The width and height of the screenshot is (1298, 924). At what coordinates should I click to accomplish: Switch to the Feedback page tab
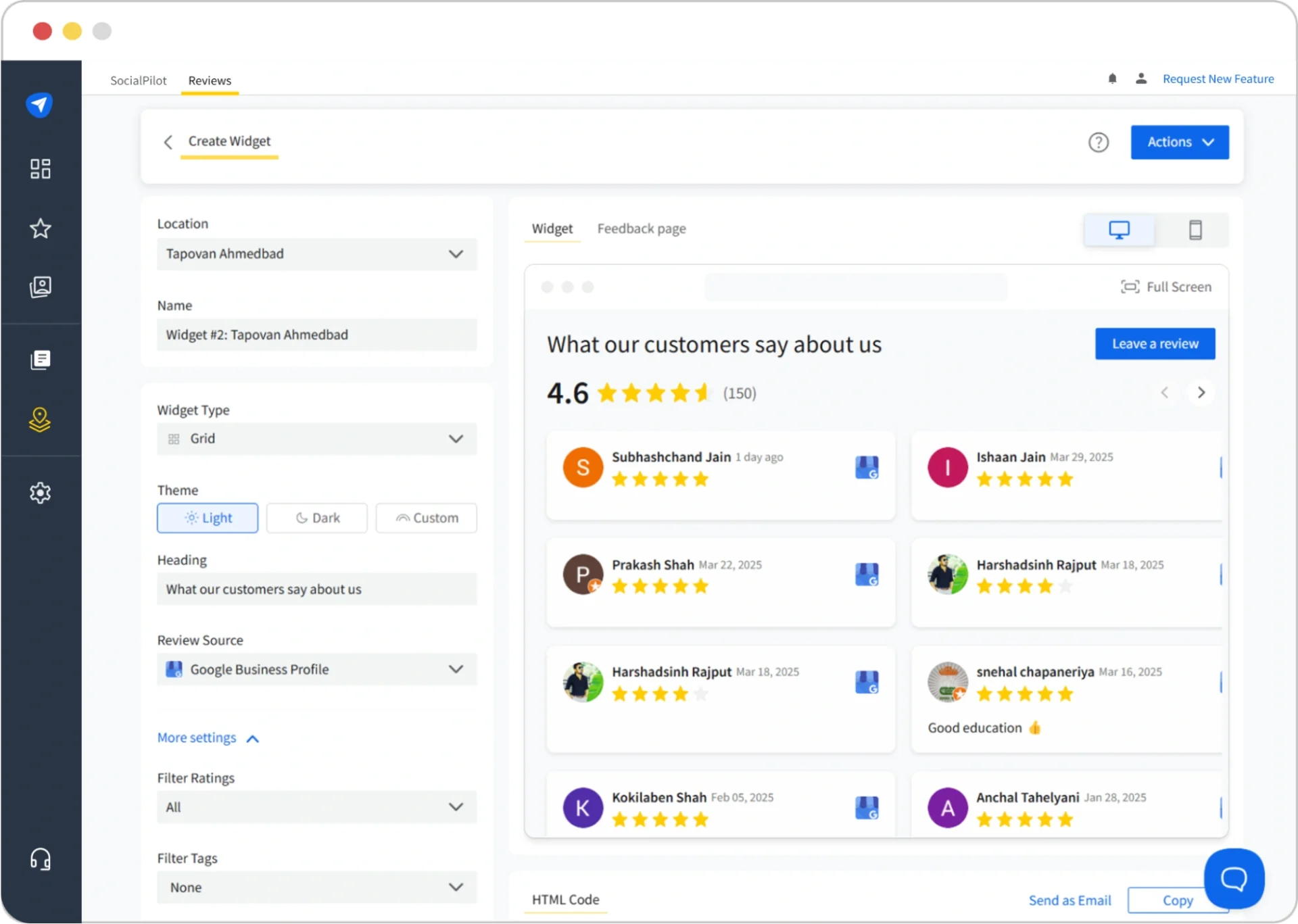pos(641,228)
